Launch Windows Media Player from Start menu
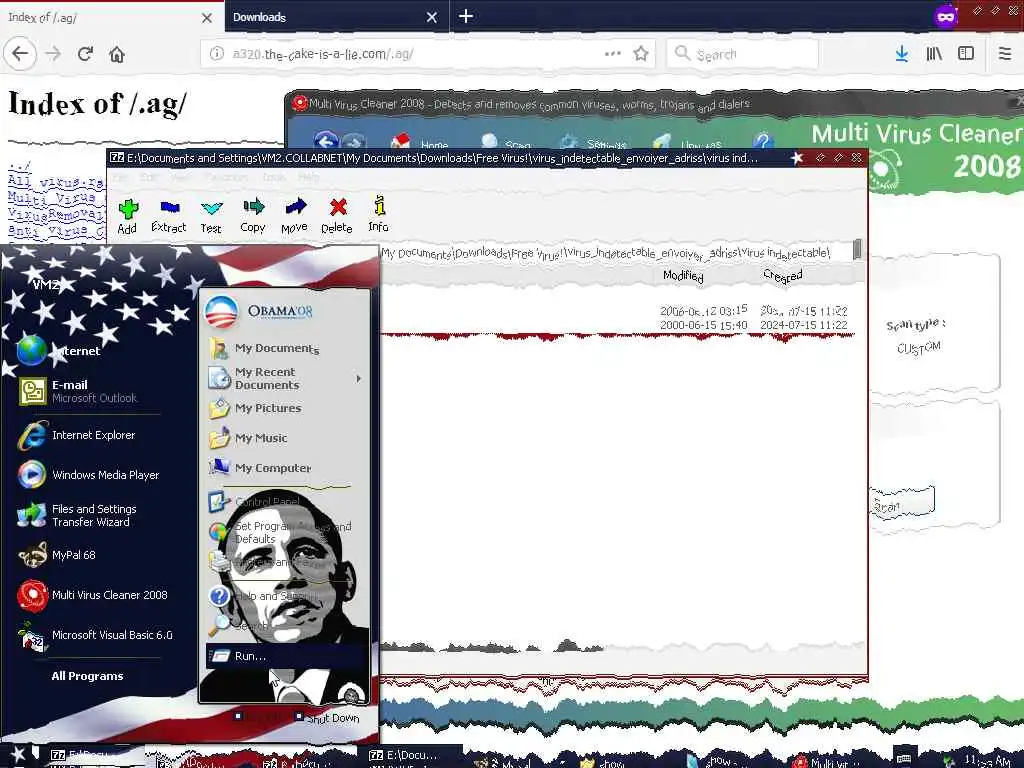This screenshot has height=768, width=1024. 91,475
